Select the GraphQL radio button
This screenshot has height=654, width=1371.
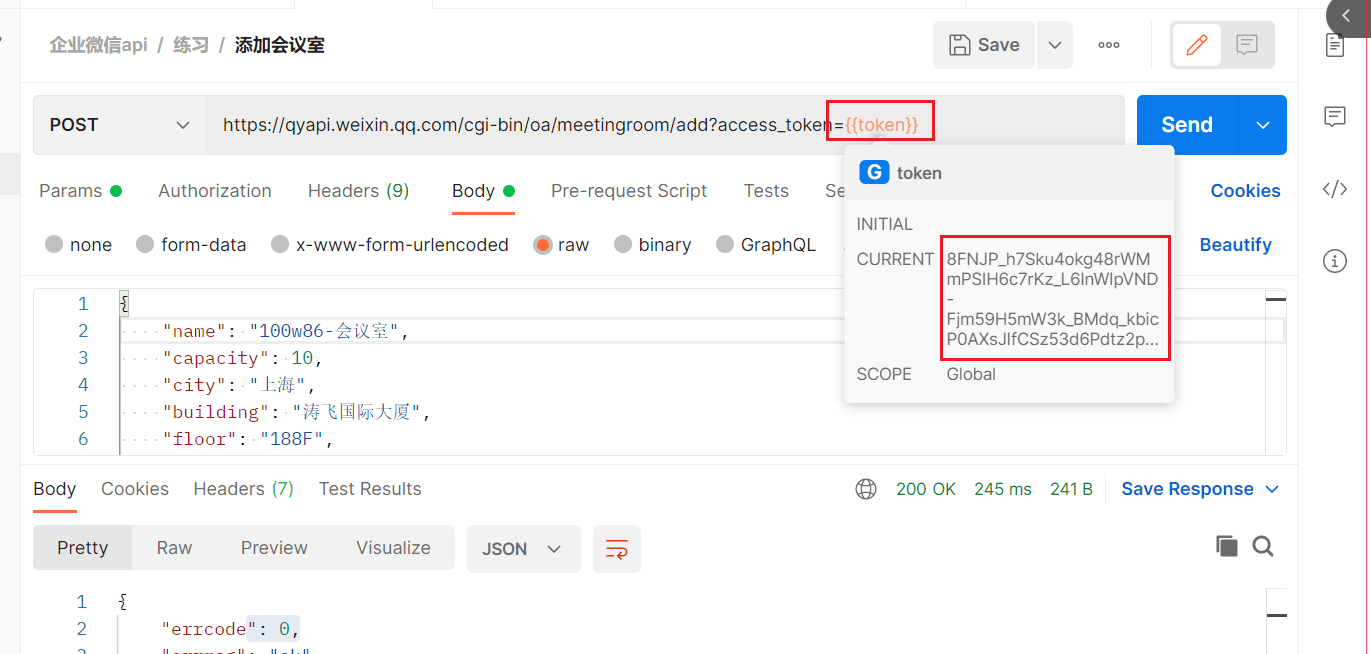coord(725,245)
